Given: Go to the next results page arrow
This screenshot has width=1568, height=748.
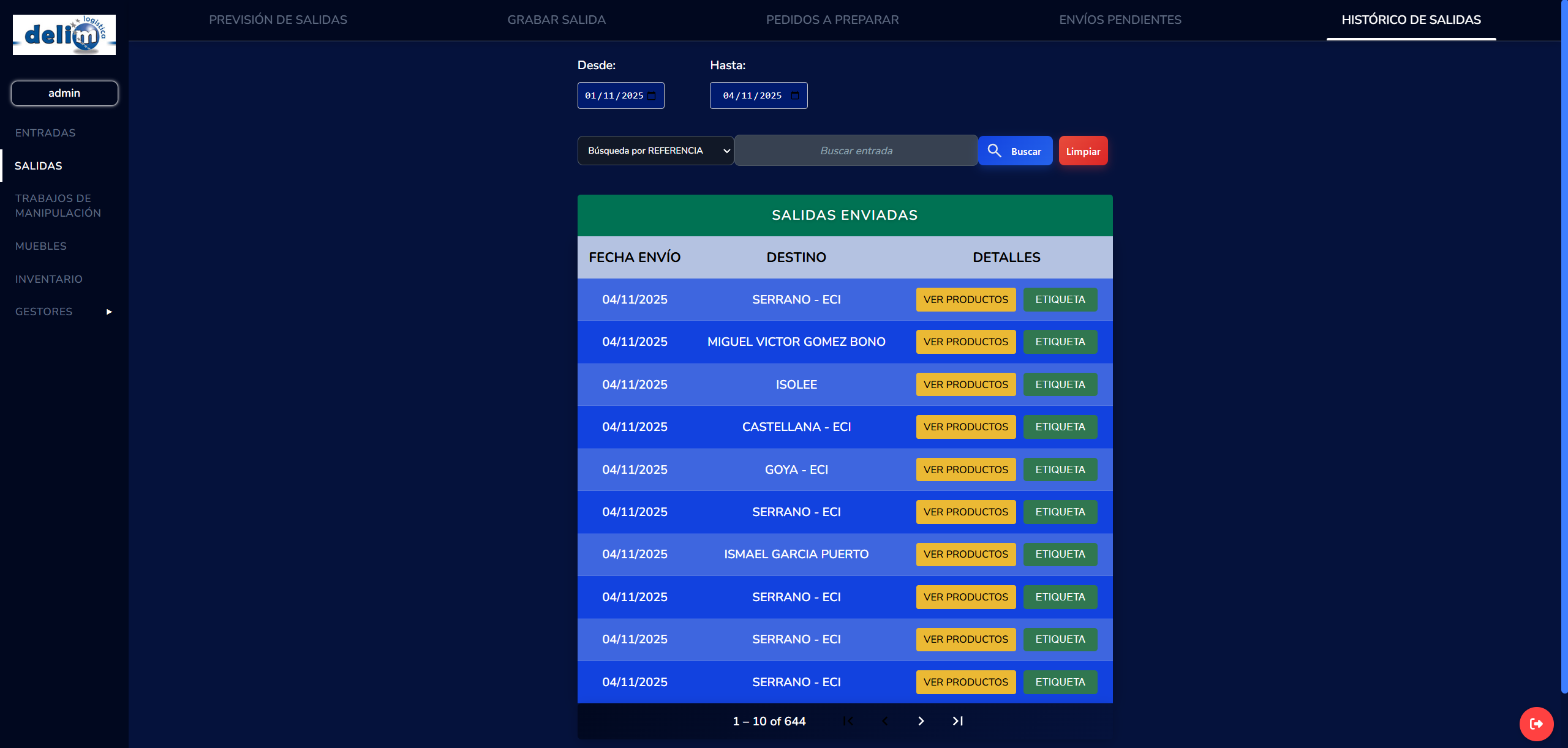Looking at the screenshot, I should point(921,721).
